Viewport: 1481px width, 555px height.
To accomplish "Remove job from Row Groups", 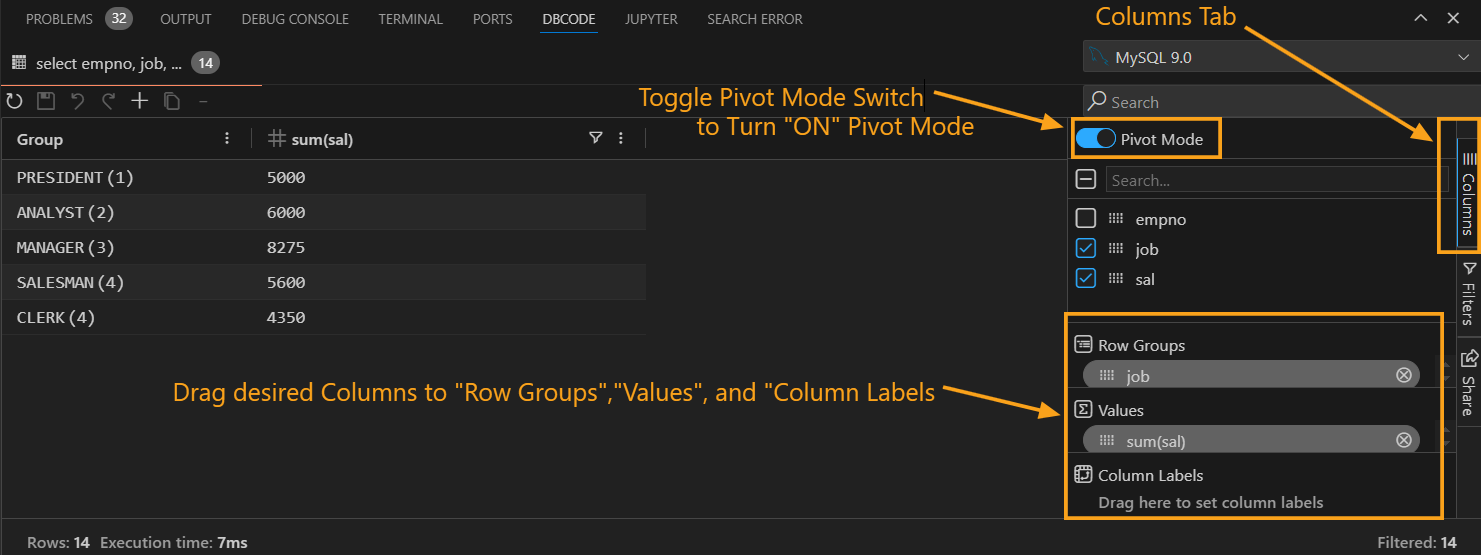I will click(x=1404, y=375).
